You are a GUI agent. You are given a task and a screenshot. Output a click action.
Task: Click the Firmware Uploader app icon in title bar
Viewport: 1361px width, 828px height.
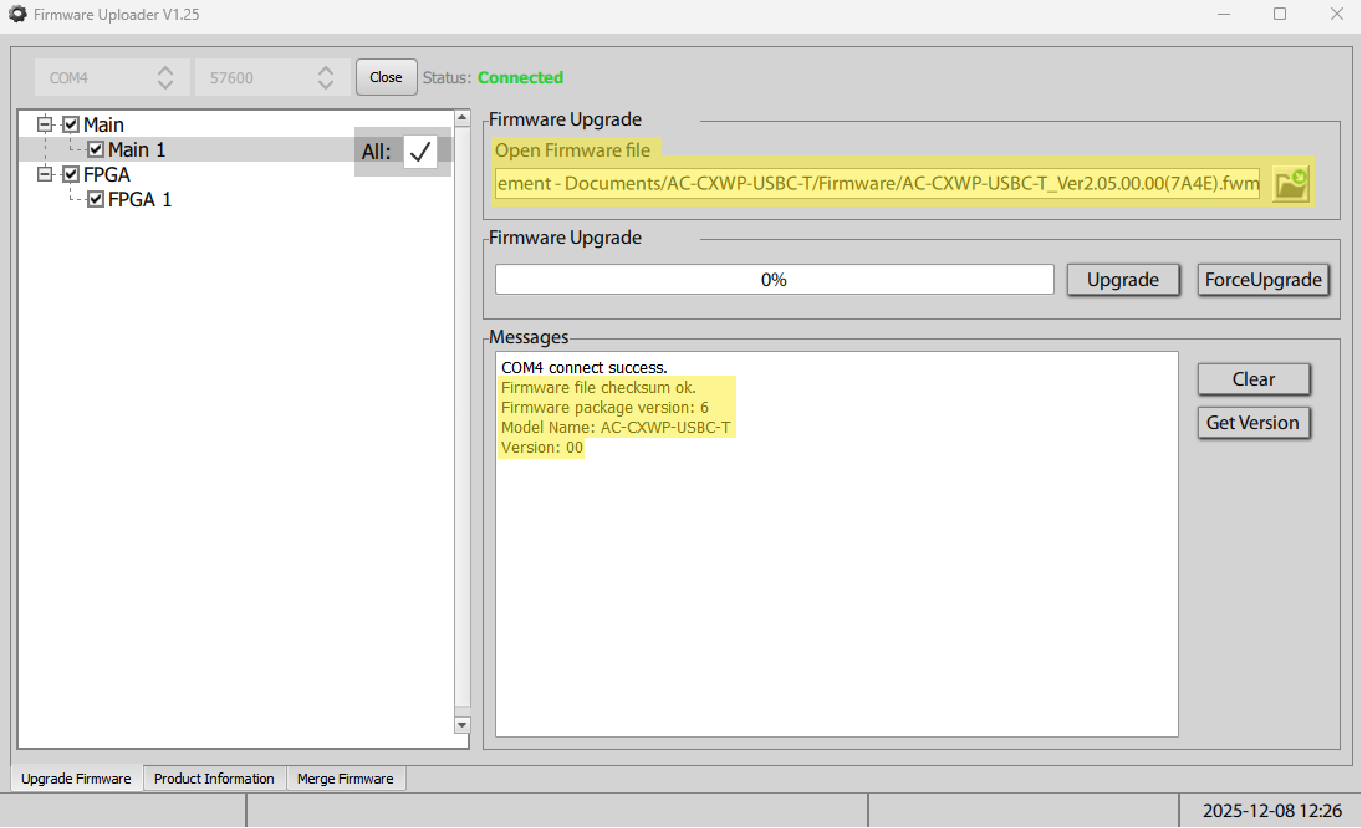(x=17, y=15)
